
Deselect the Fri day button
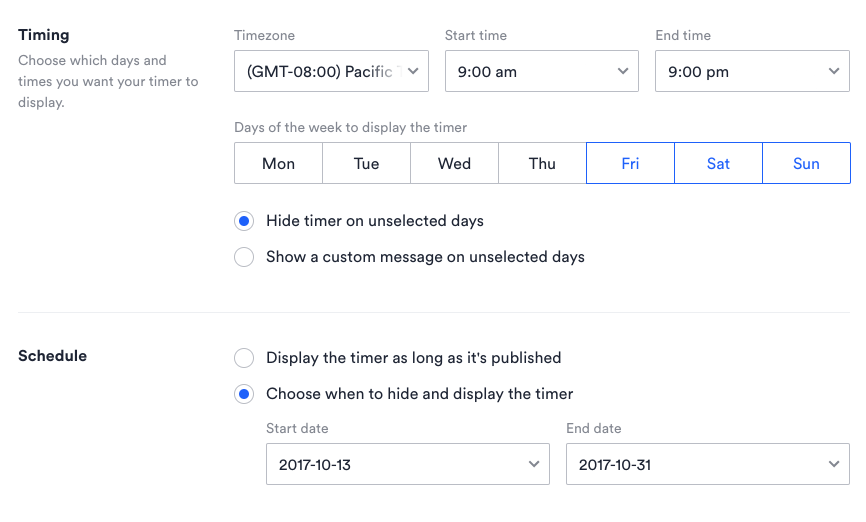coord(630,163)
